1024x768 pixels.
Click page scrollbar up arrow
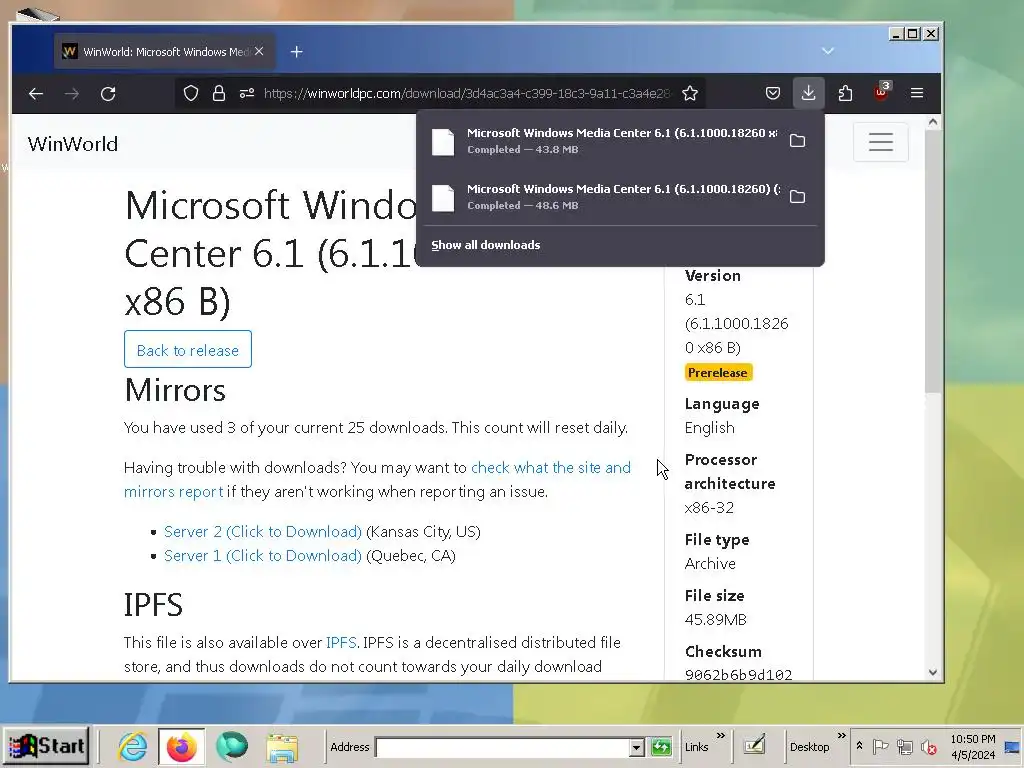tap(933, 121)
